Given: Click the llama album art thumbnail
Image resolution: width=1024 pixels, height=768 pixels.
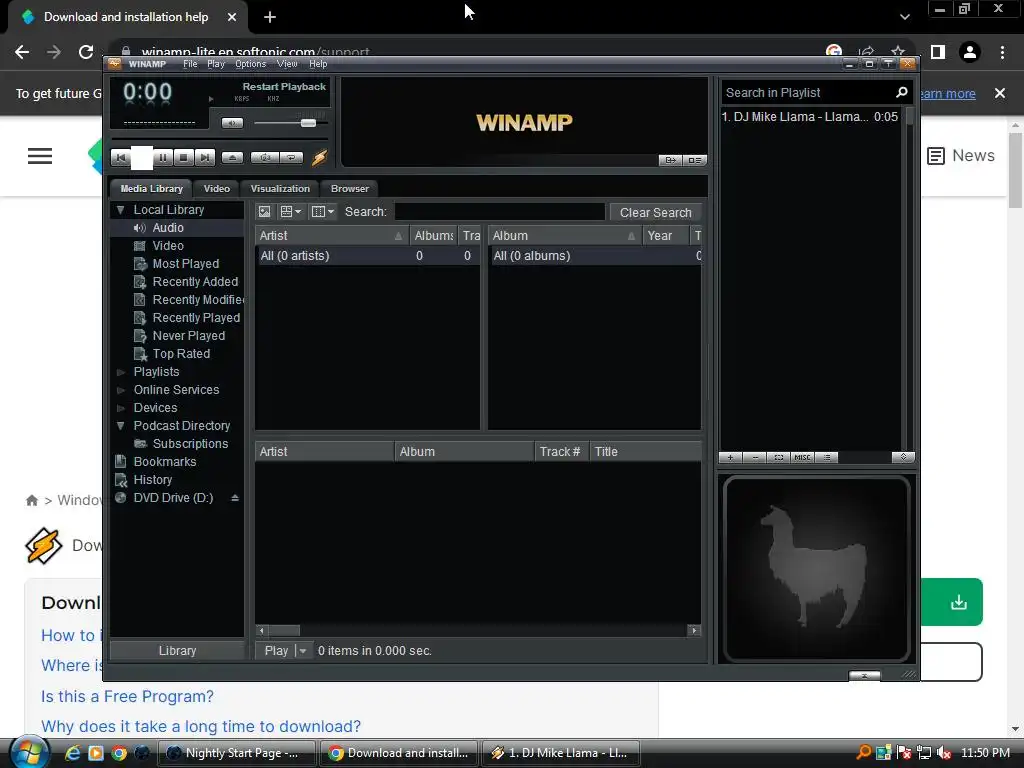Looking at the screenshot, I should pyautogui.click(x=816, y=568).
